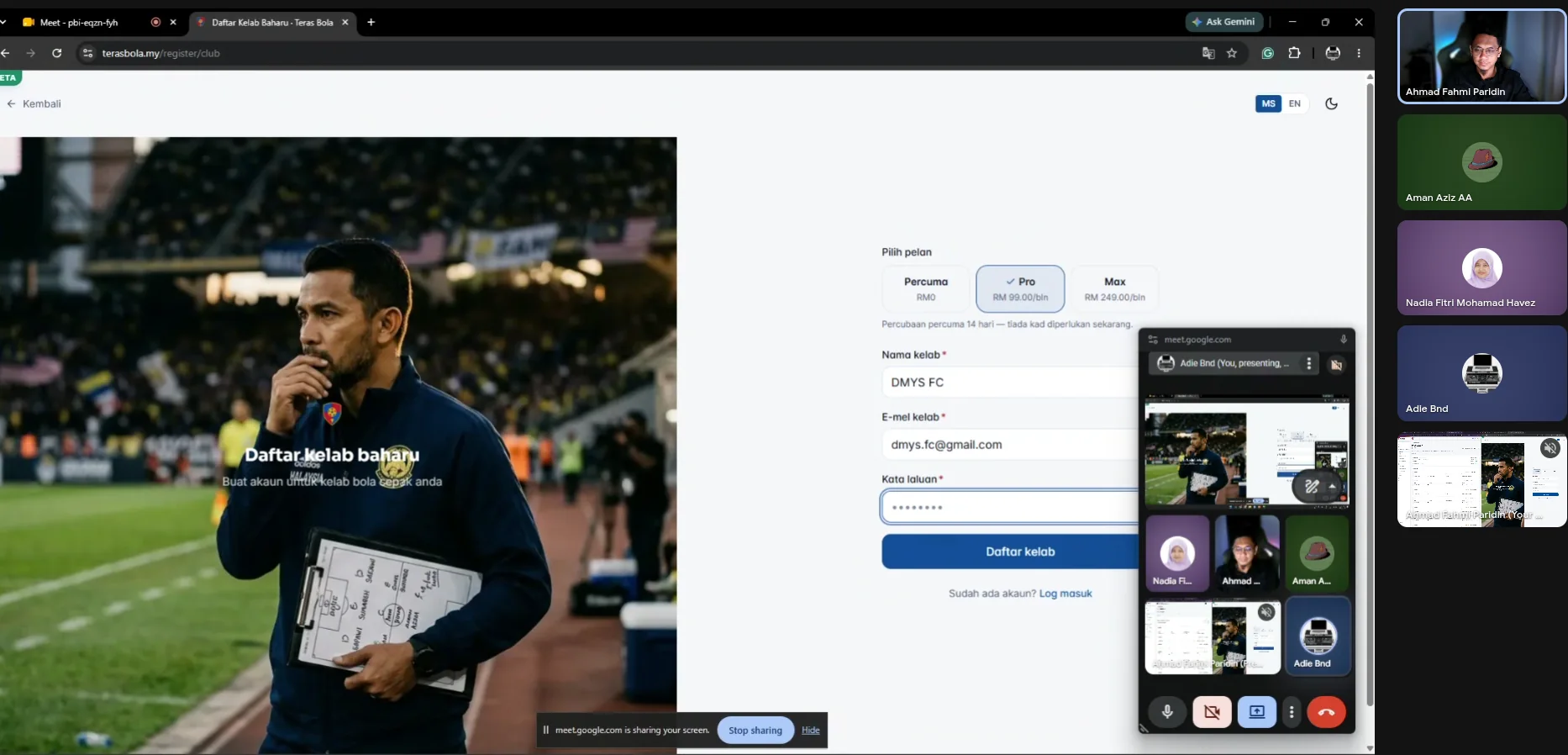Viewport: 1568px width, 755px height.
Task: Reload the terasbola.my page
Action: pos(56,53)
